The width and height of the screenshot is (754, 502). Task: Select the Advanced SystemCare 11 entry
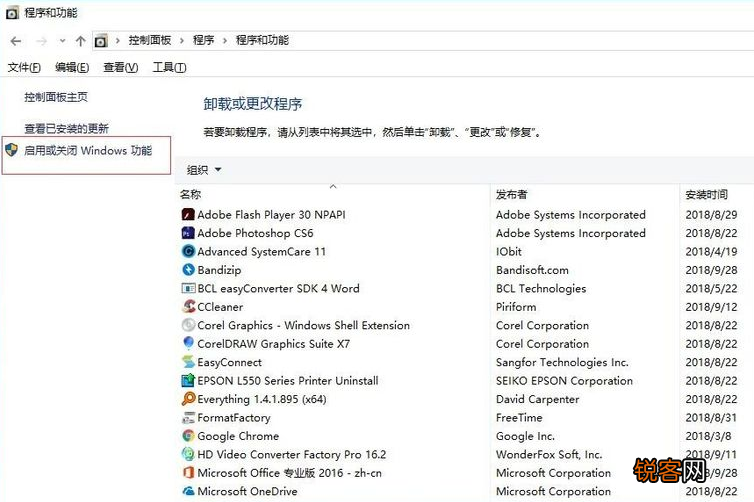pyautogui.click(x=262, y=251)
